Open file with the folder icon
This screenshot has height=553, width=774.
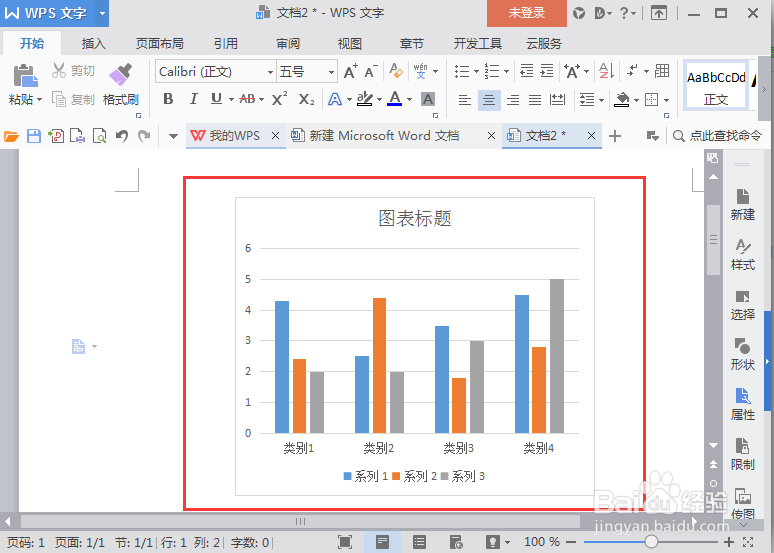click(x=11, y=136)
